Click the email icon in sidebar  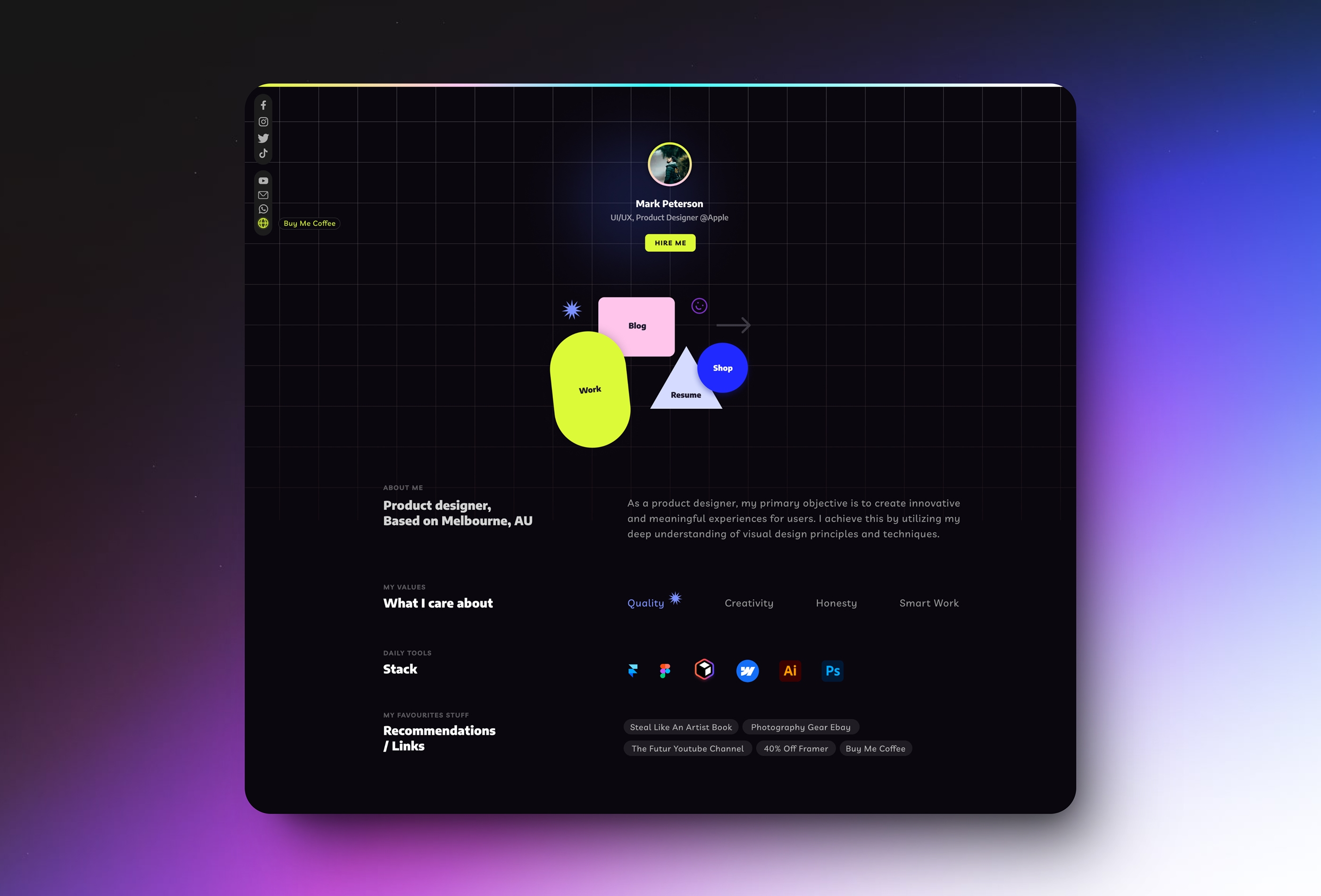click(263, 194)
